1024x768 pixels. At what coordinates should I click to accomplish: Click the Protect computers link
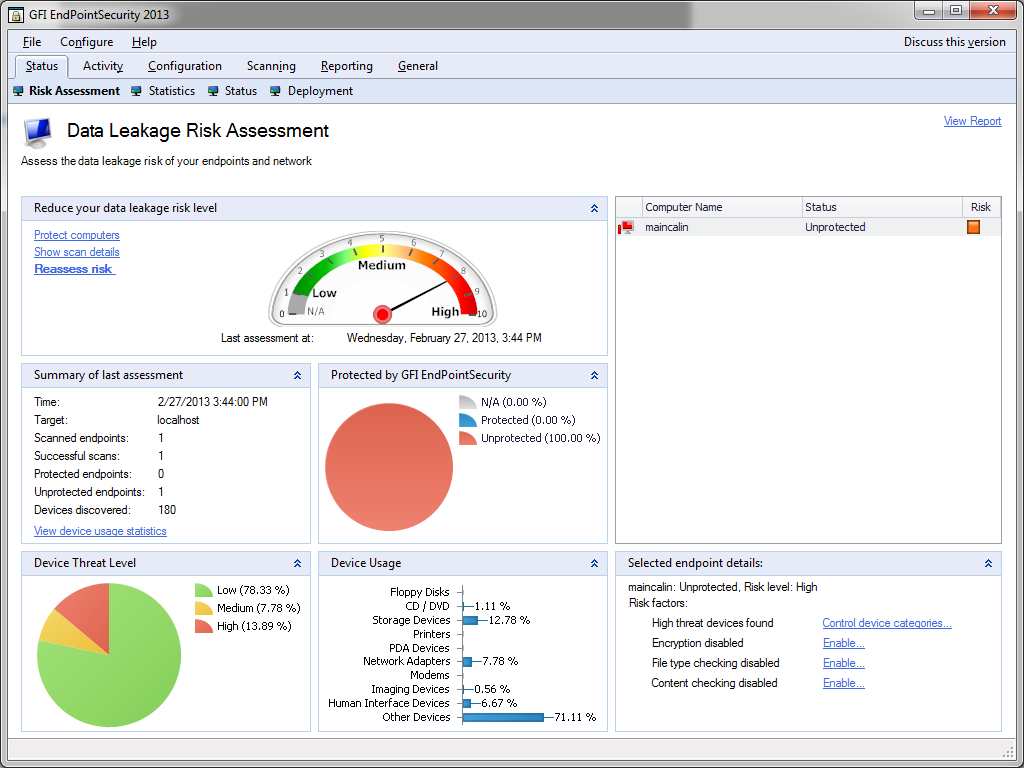(77, 235)
